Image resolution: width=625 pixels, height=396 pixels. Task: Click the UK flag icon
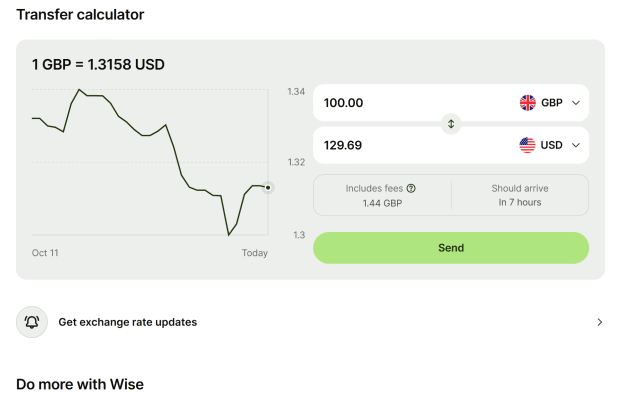527,103
